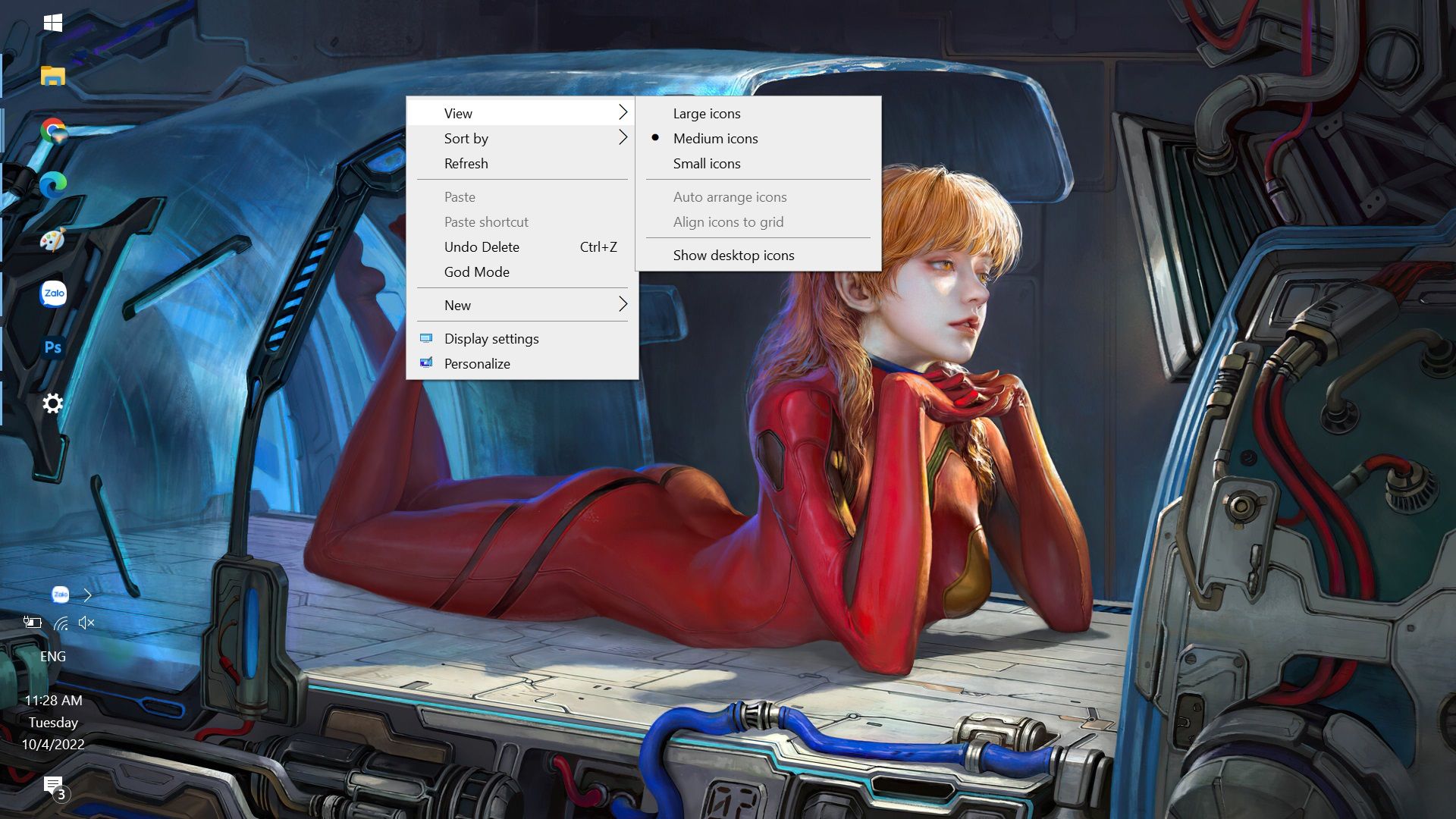Open the Windows Start menu

point(53,23)
